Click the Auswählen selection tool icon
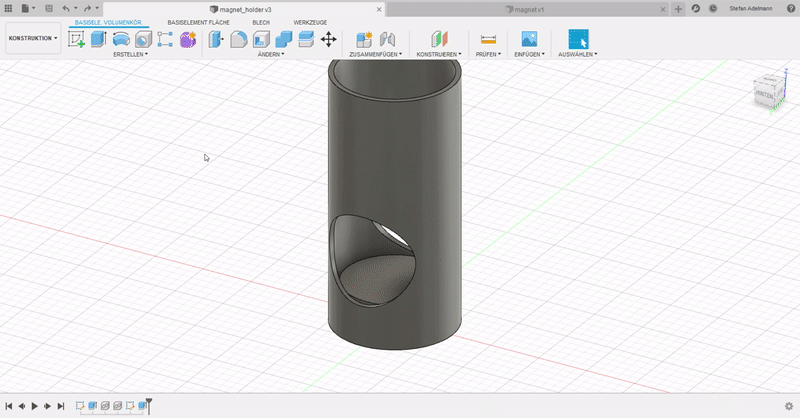Viewport: 800px width, 418px height. [x=578, y=39]
